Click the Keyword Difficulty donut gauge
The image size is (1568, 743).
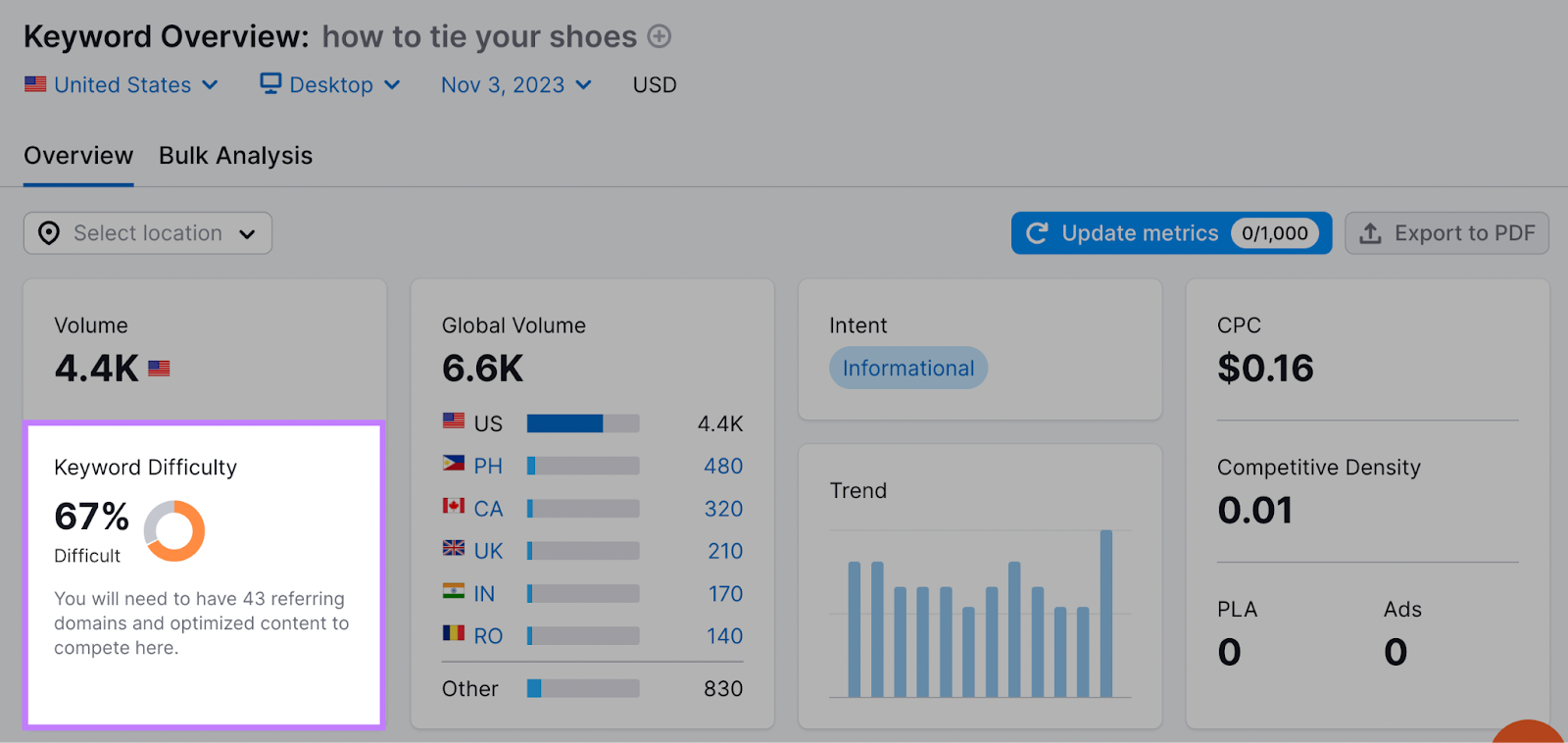pyautogui.click(x=174, y=530)
